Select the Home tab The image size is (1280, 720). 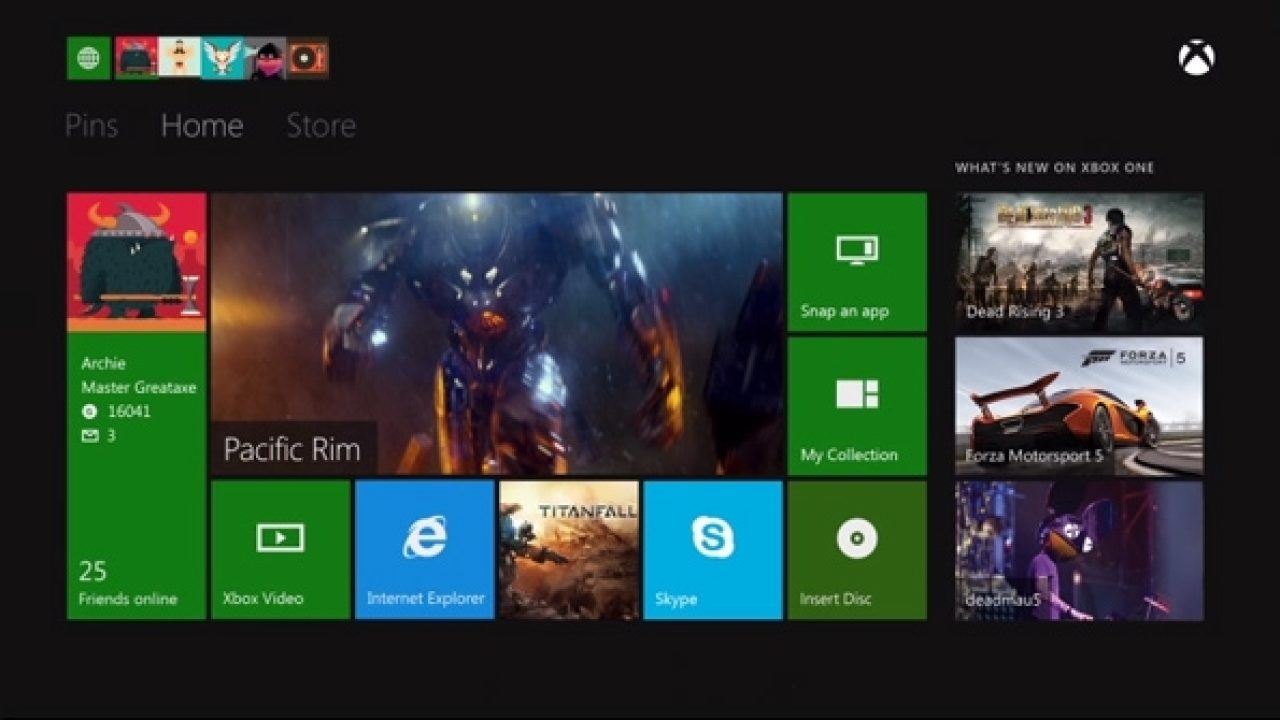pos(202,126)
